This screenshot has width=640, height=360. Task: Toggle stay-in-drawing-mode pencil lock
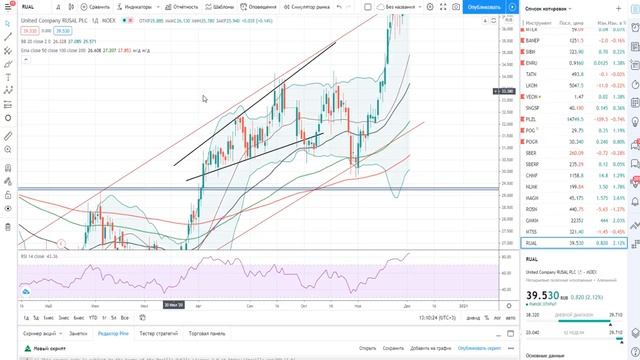click(8, 181)
